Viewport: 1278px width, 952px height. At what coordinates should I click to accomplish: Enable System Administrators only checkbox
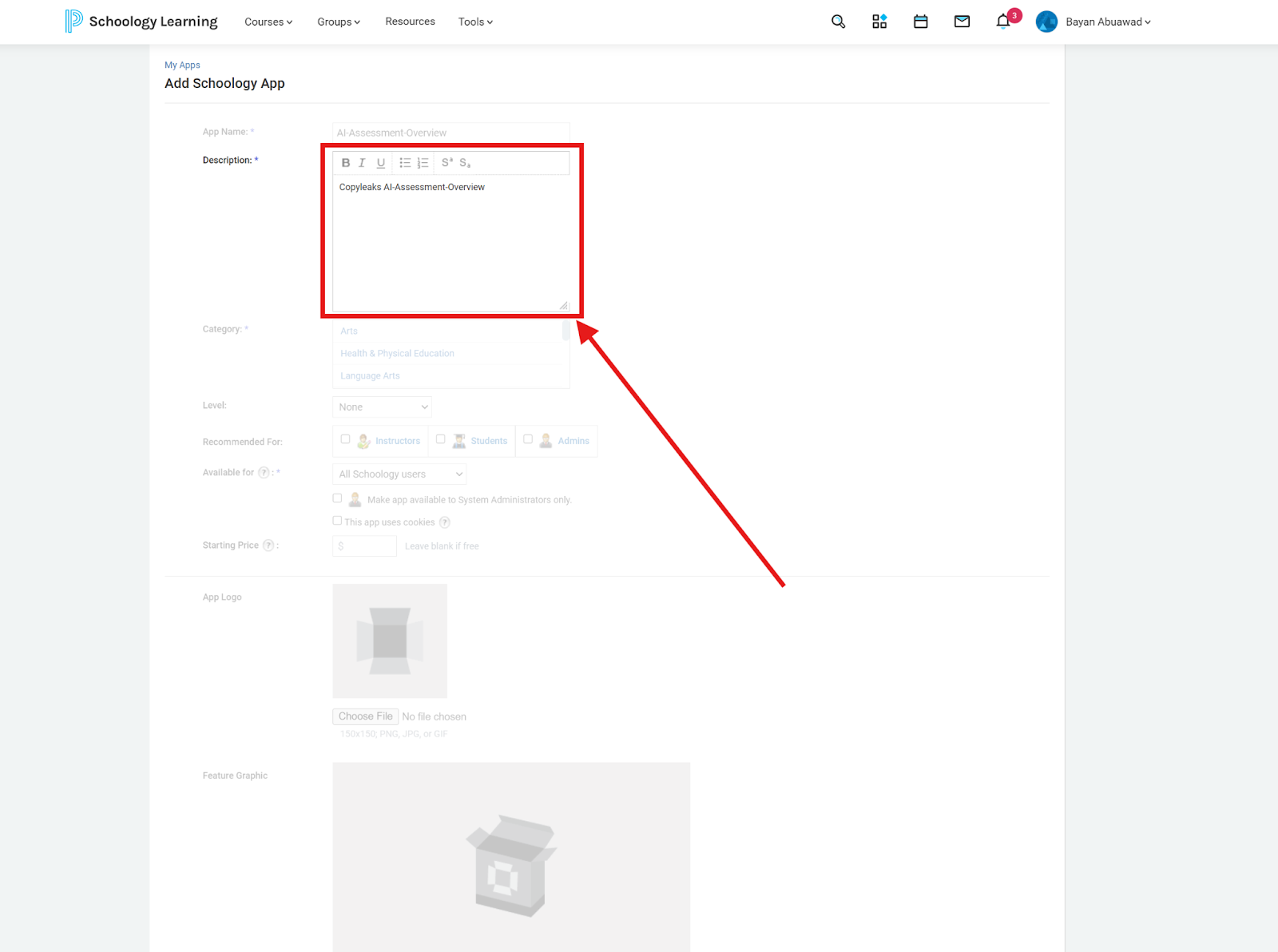[x=337, y=498]
